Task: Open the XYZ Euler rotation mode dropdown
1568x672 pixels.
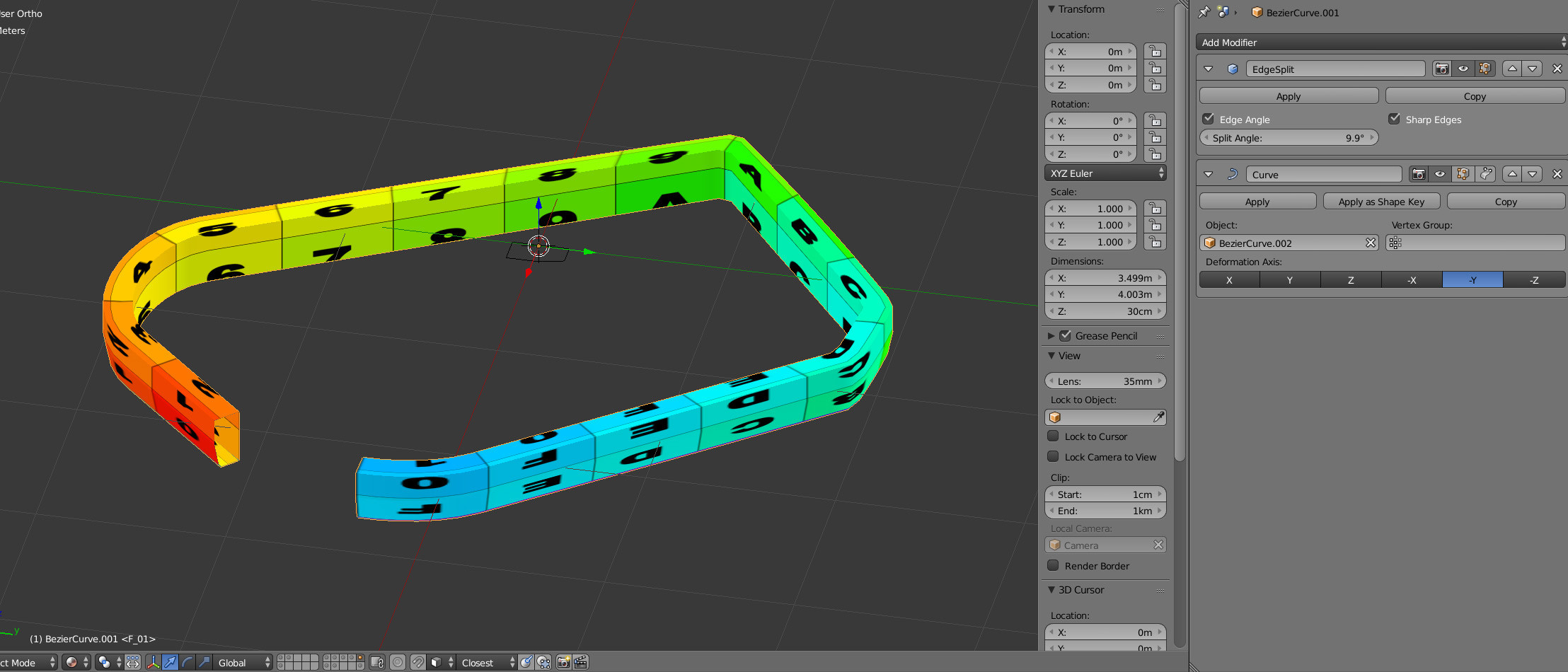Action: coord(1105,173)
